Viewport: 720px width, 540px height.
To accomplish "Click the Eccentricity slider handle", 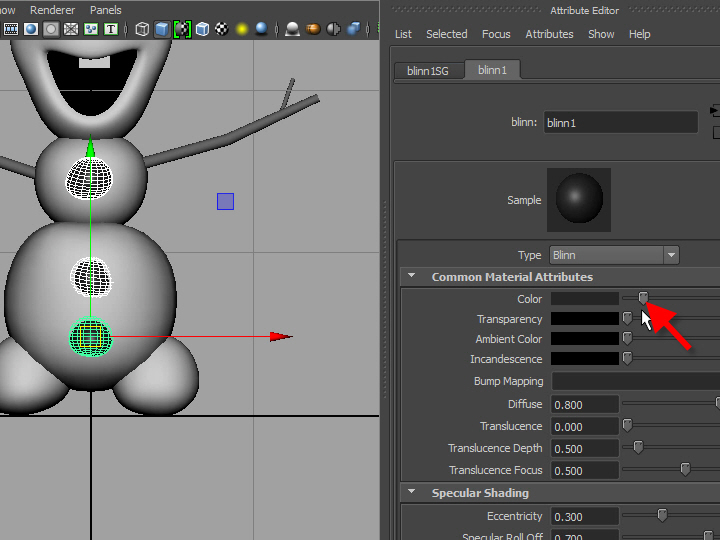I will [x=662, y=516].
